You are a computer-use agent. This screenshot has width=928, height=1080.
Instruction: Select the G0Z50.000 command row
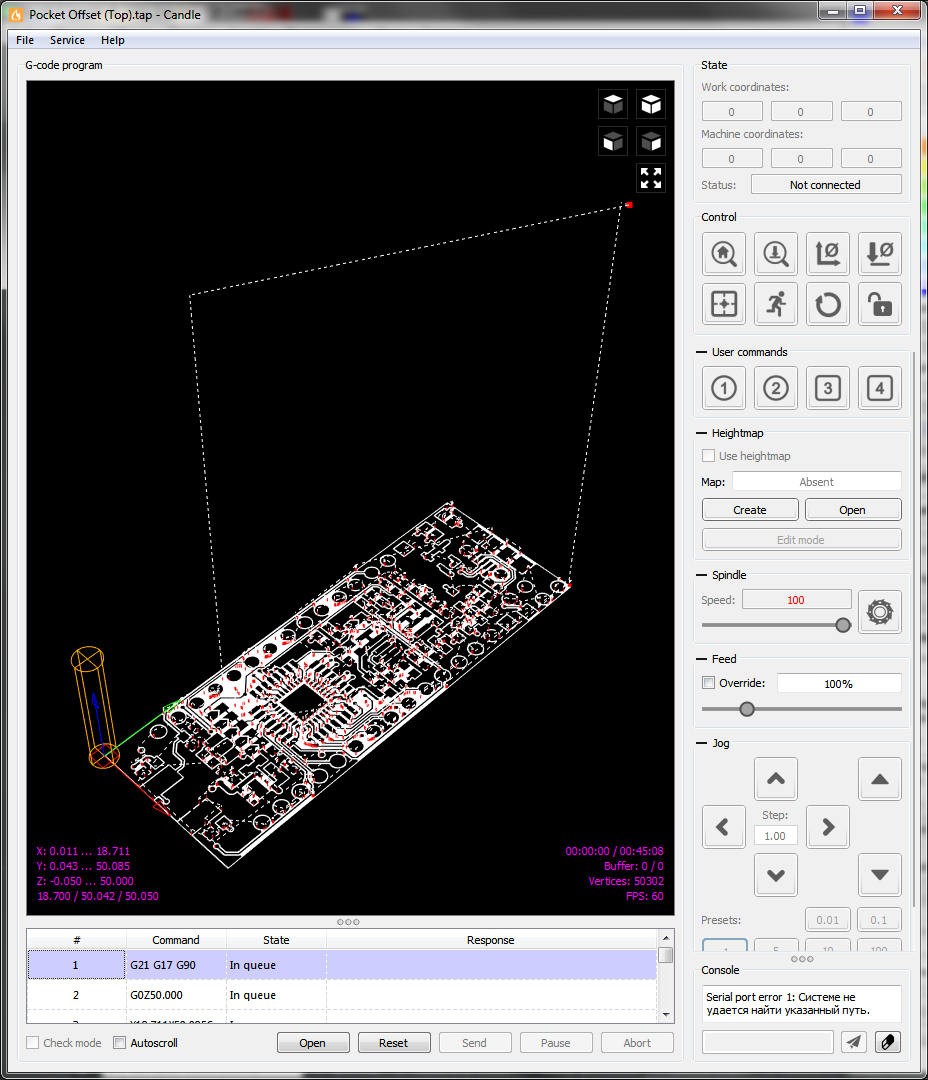coord(342,995)
